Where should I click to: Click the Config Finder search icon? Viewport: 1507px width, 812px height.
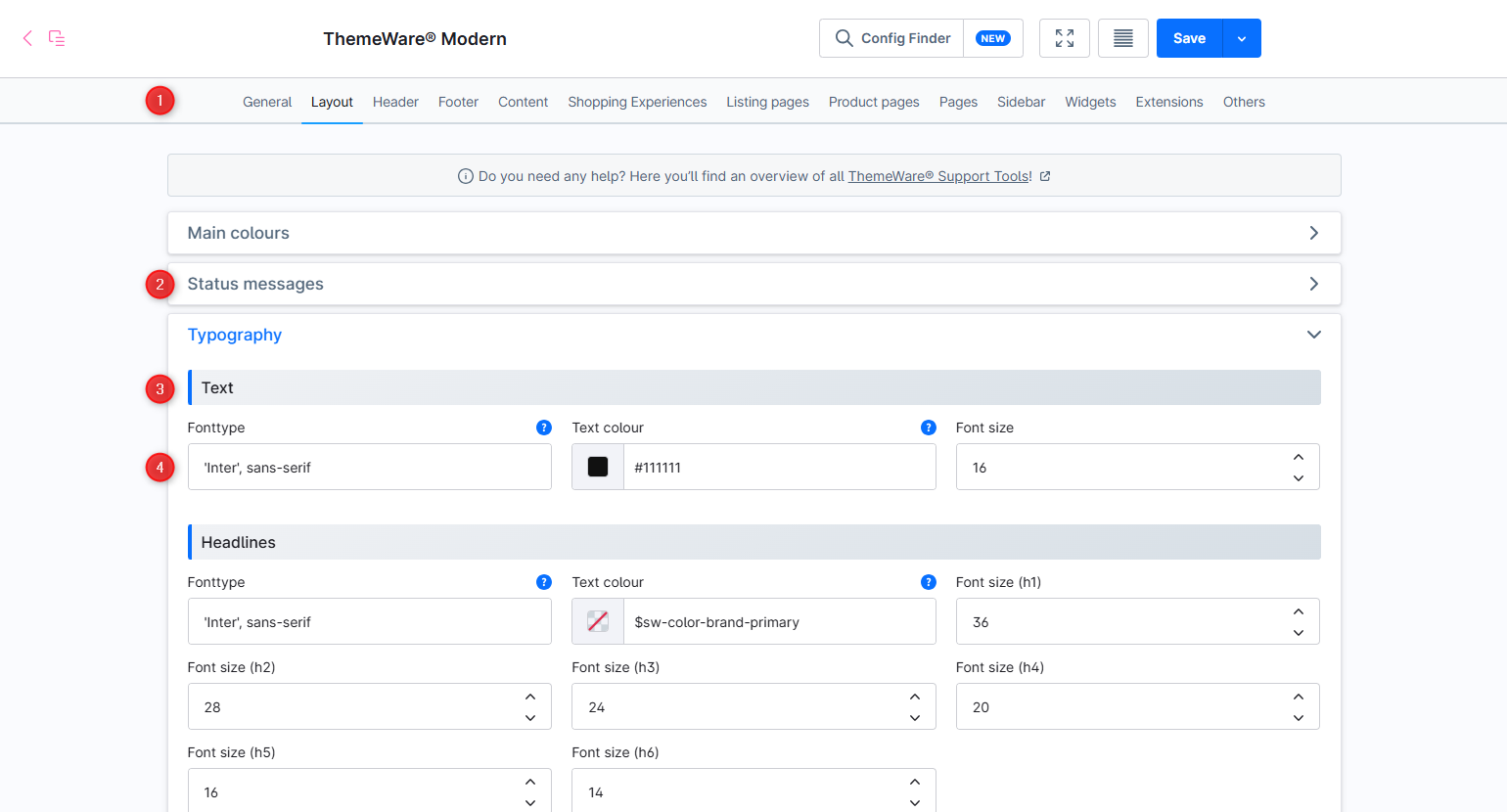844,38
